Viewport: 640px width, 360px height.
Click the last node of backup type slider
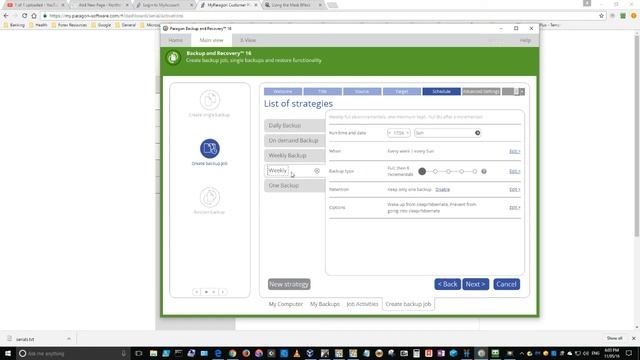coord(475,171)
